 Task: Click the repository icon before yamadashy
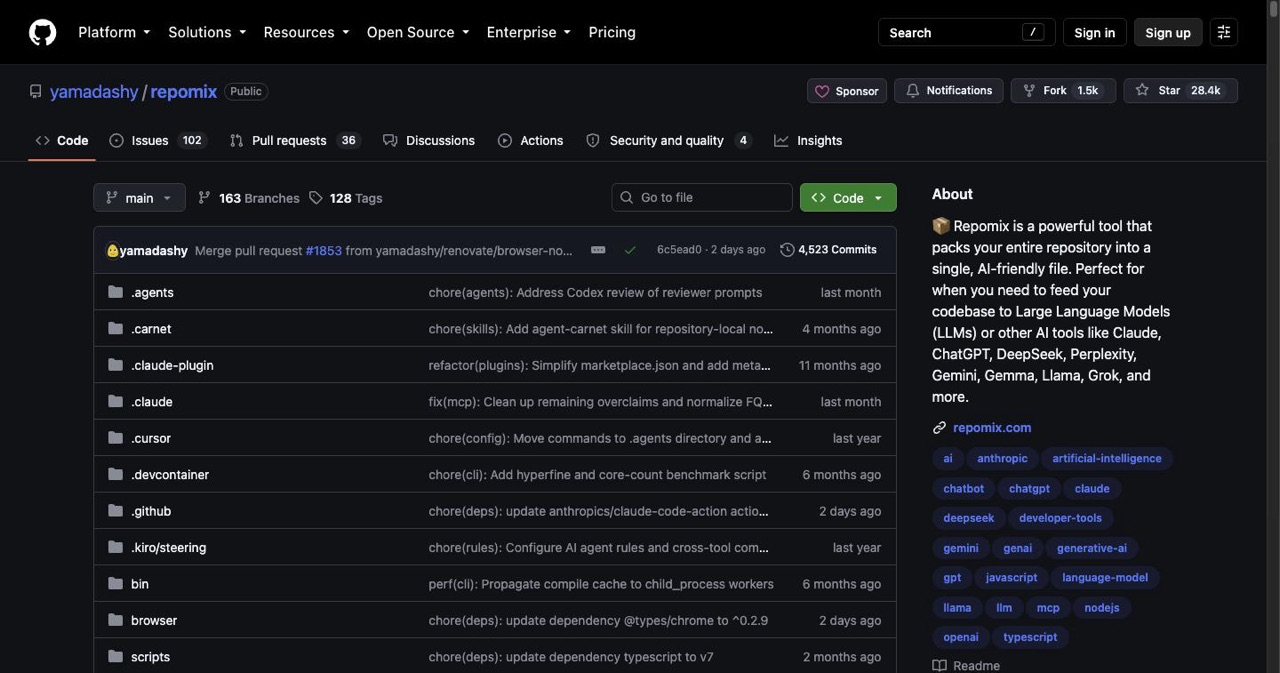click(36, 91)
